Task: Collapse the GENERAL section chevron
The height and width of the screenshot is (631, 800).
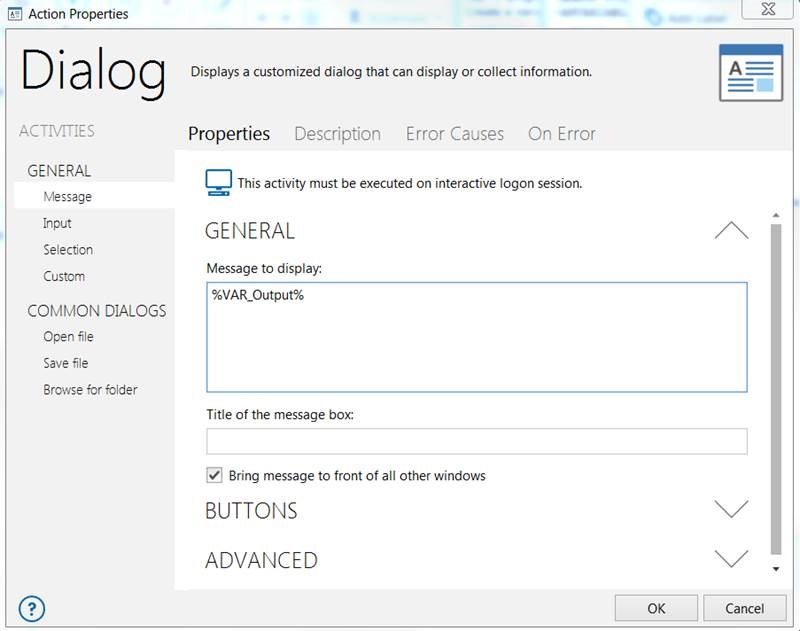Action: (731, 231)
